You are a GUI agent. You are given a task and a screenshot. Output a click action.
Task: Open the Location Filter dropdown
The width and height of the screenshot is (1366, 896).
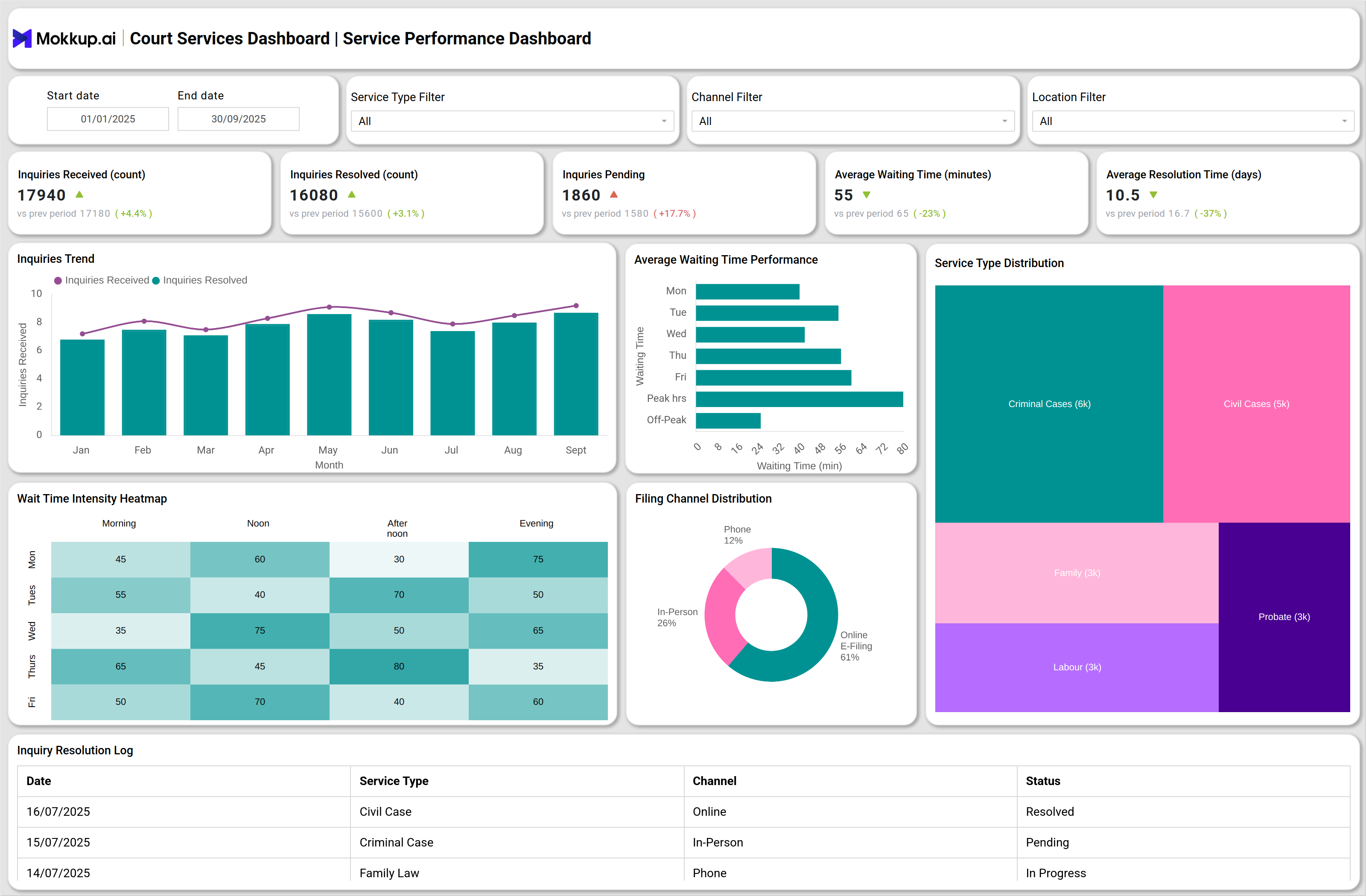coord(1193,121)
